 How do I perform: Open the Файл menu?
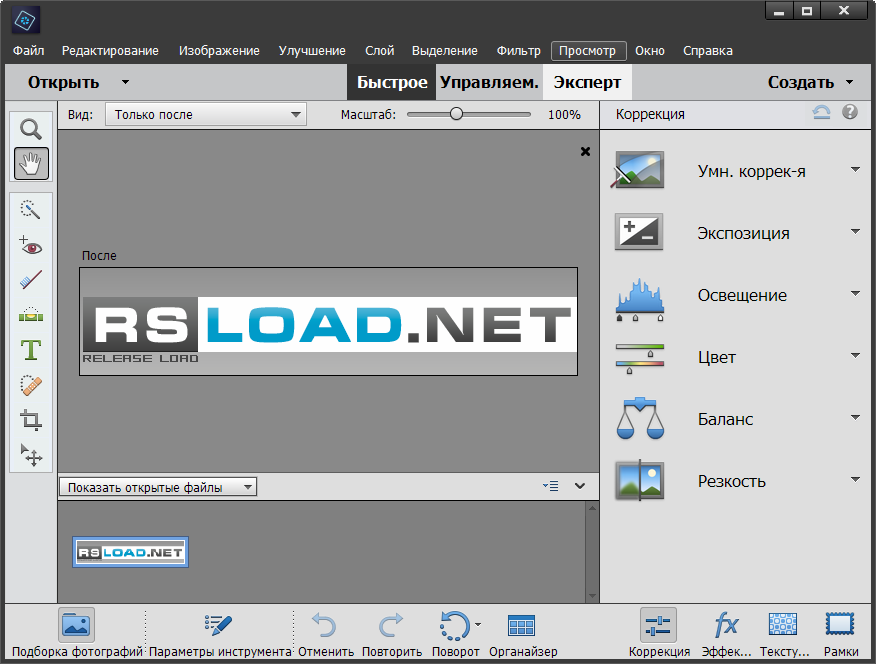click(x=28, y=51)
